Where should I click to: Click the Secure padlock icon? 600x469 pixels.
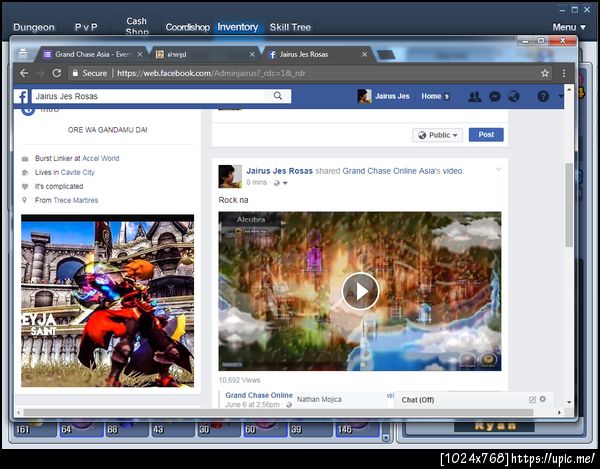[75, 73]
